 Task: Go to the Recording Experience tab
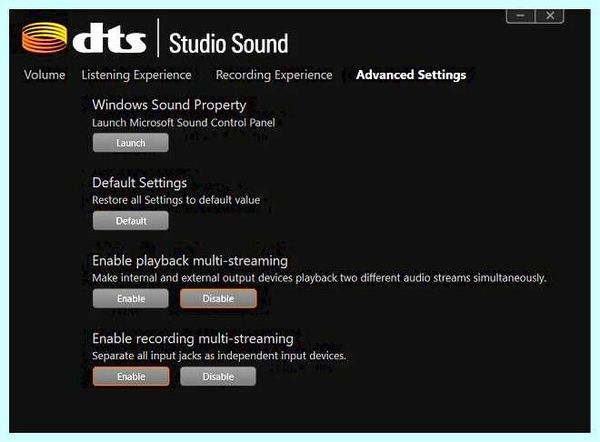(274, 75)
